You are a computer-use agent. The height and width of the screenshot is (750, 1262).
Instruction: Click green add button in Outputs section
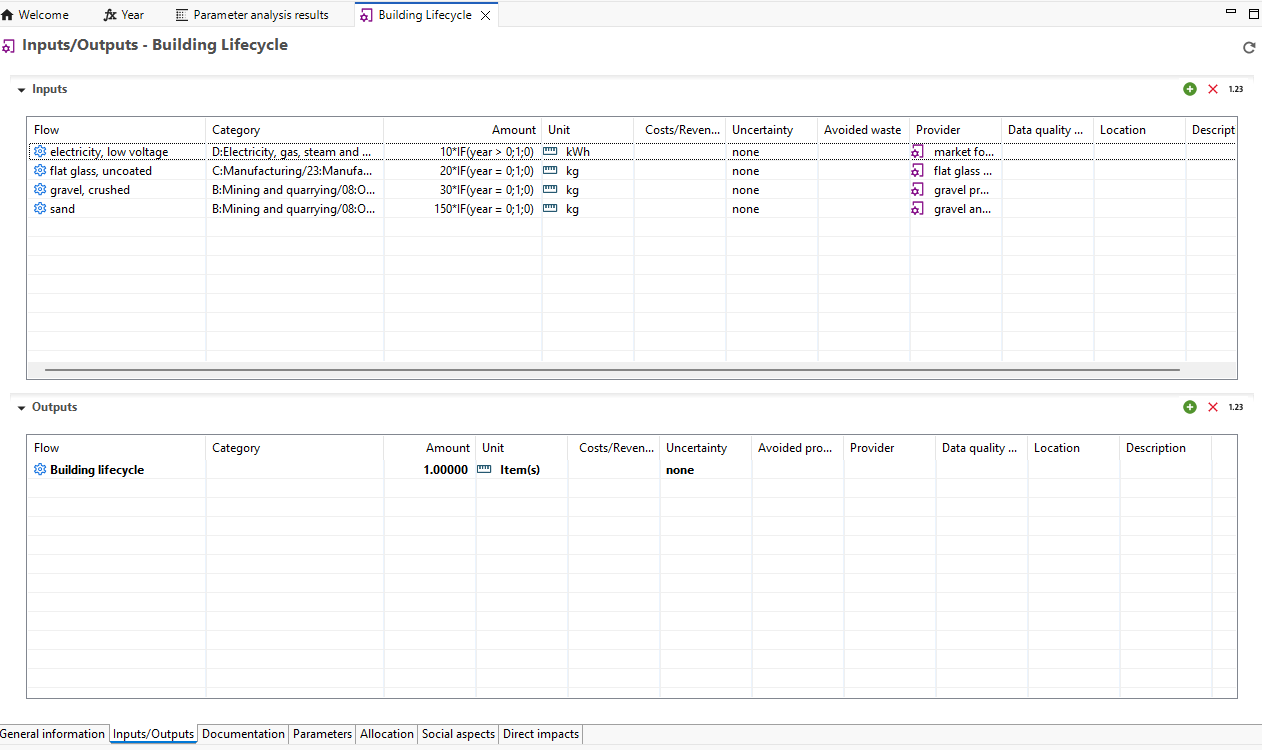1189,407
